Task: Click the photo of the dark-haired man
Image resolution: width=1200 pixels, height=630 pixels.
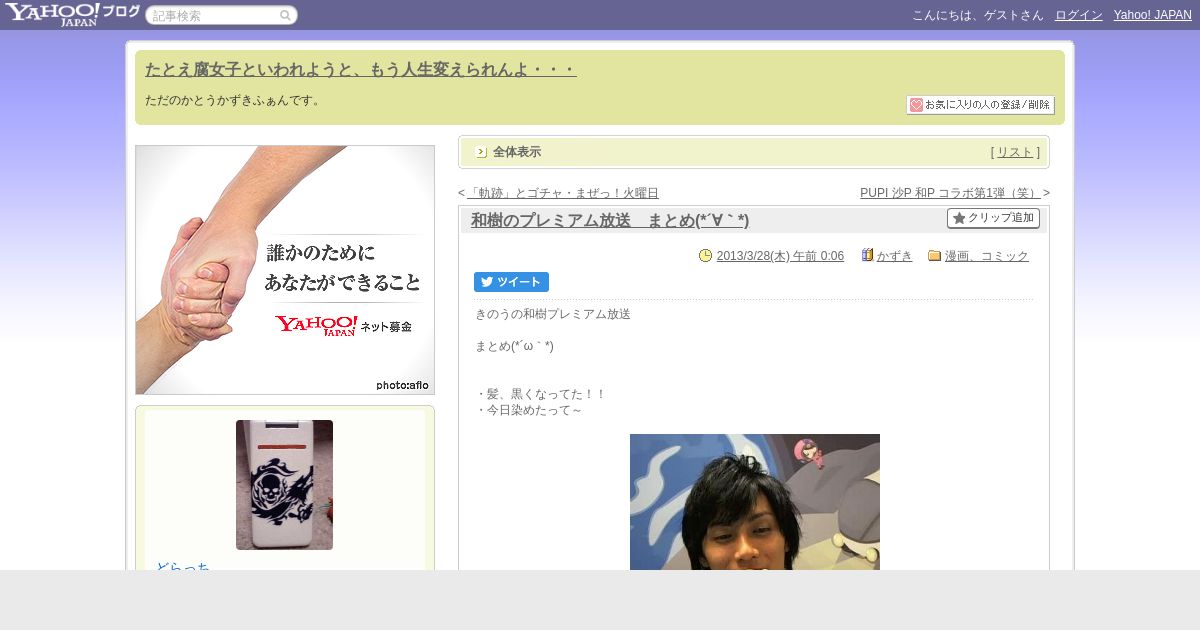Action: click(755, 502)
